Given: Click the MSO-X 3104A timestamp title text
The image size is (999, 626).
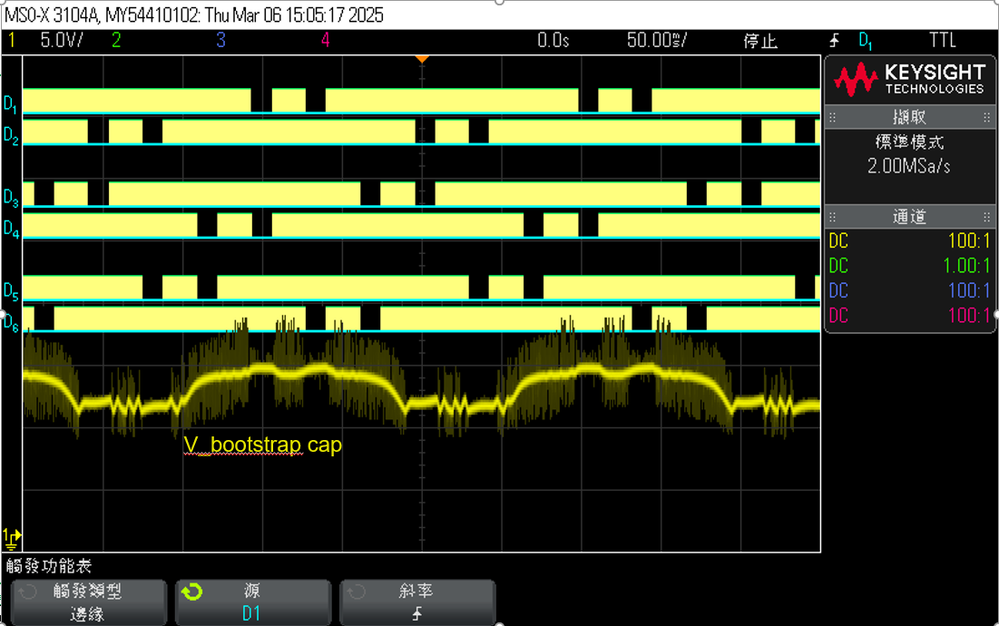Looking at the screenshot, I should tap(194, 15).
